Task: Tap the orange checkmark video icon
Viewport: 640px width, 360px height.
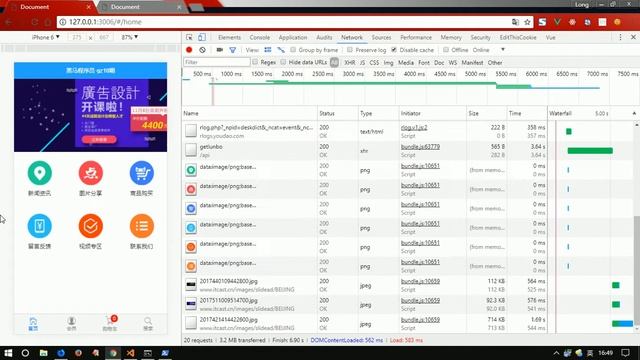Action: coord(91,226)
